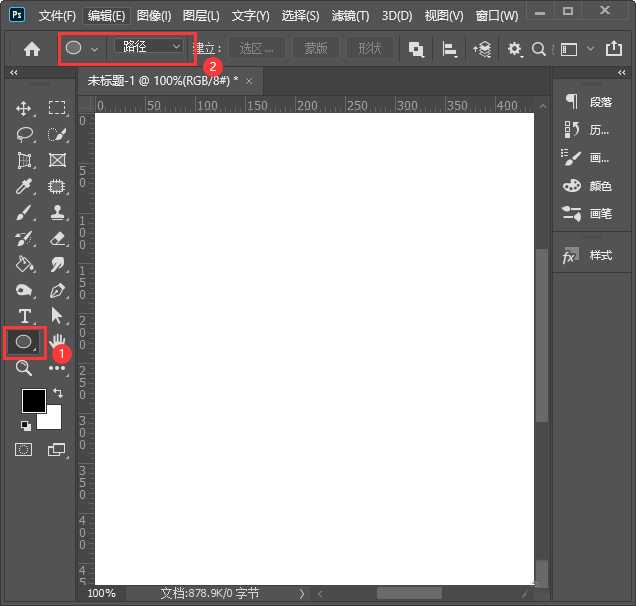The height and width of the screenshot is (606, 636).
Task: Select the Horizontal Type tool
Action: click(24, 316)
